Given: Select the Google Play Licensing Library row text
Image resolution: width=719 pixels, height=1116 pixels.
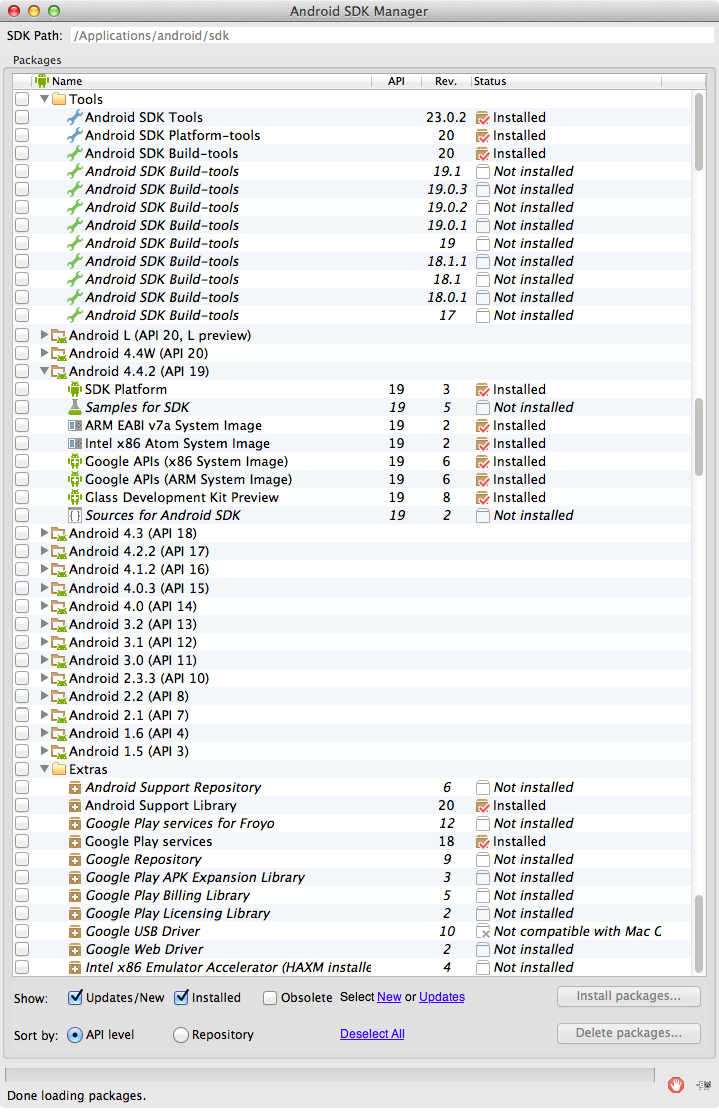Looking at the screenshot, I should [x=178, y=913].
